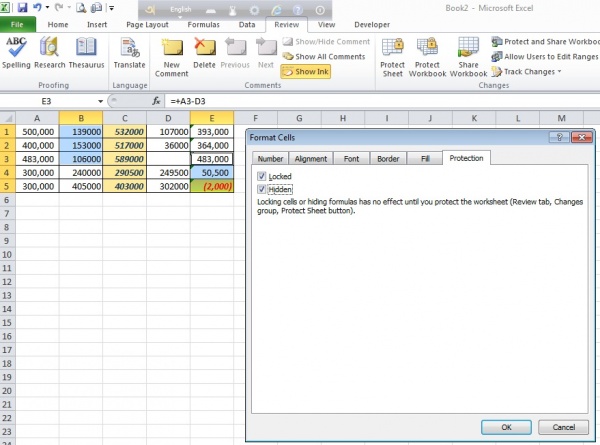
Task: Click the Format Cells help button
Action: pos(559,137)
